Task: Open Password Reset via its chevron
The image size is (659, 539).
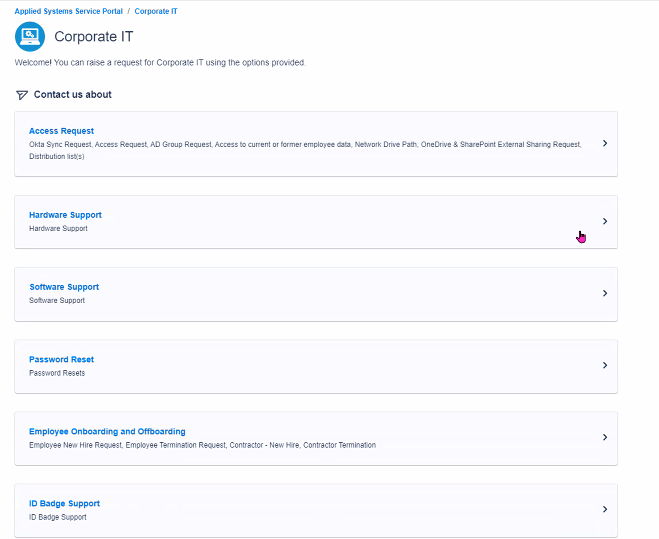Action: (605, 365)
